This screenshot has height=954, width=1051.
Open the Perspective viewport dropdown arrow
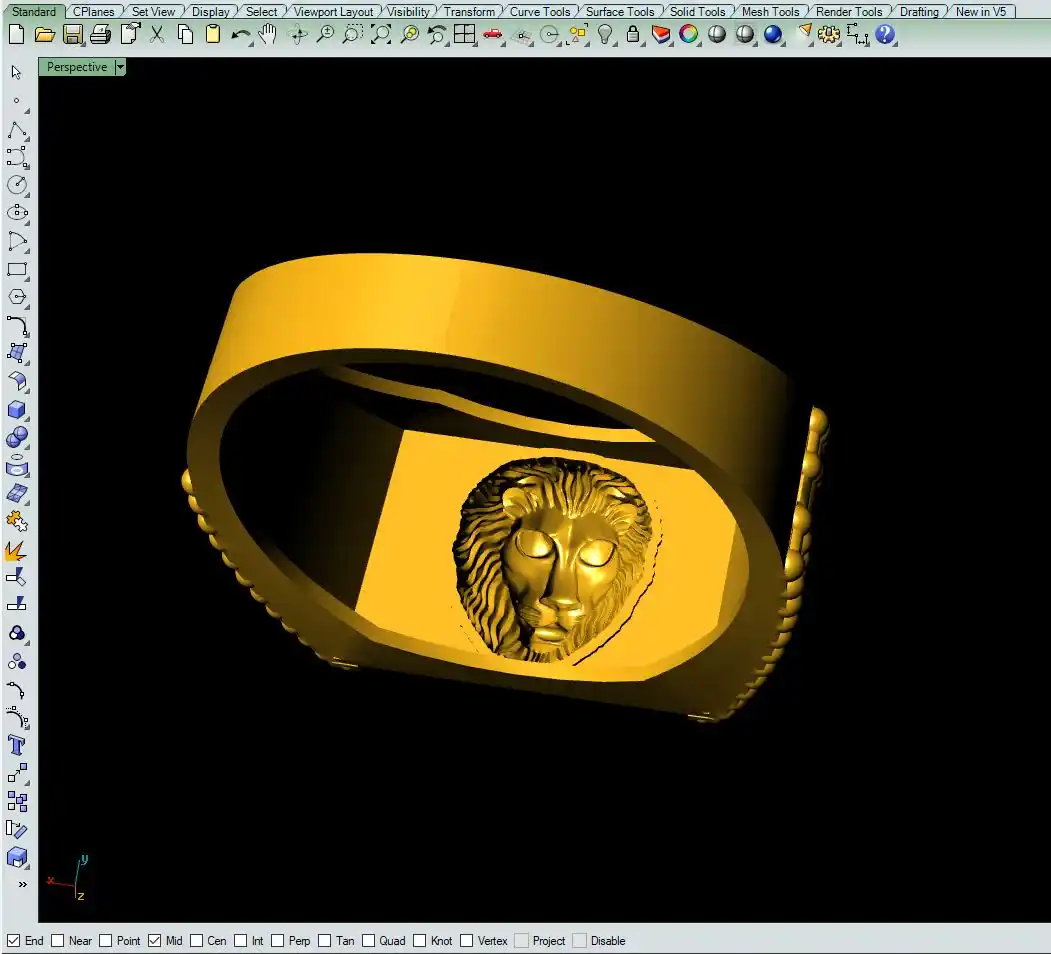click(x=120, y=67)
